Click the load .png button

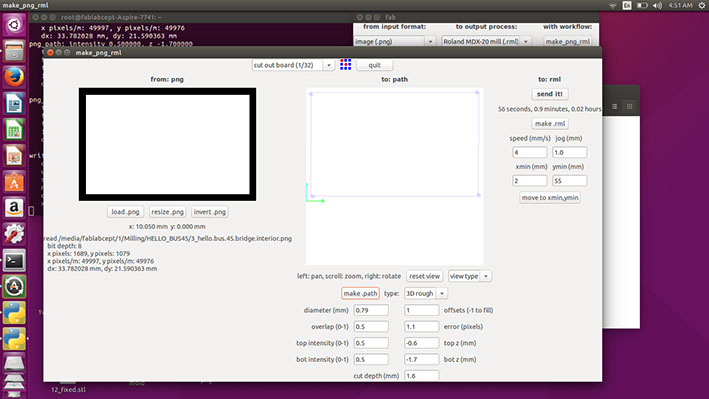click(x=125, y=212)
